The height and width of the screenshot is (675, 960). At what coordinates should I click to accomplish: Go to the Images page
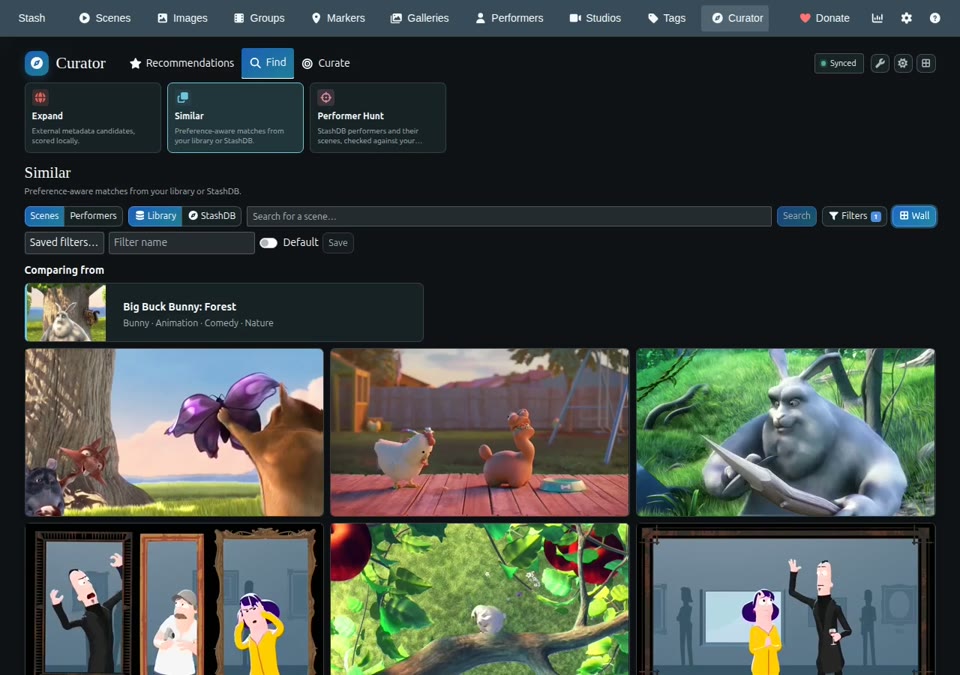click(x=182, y=18)
